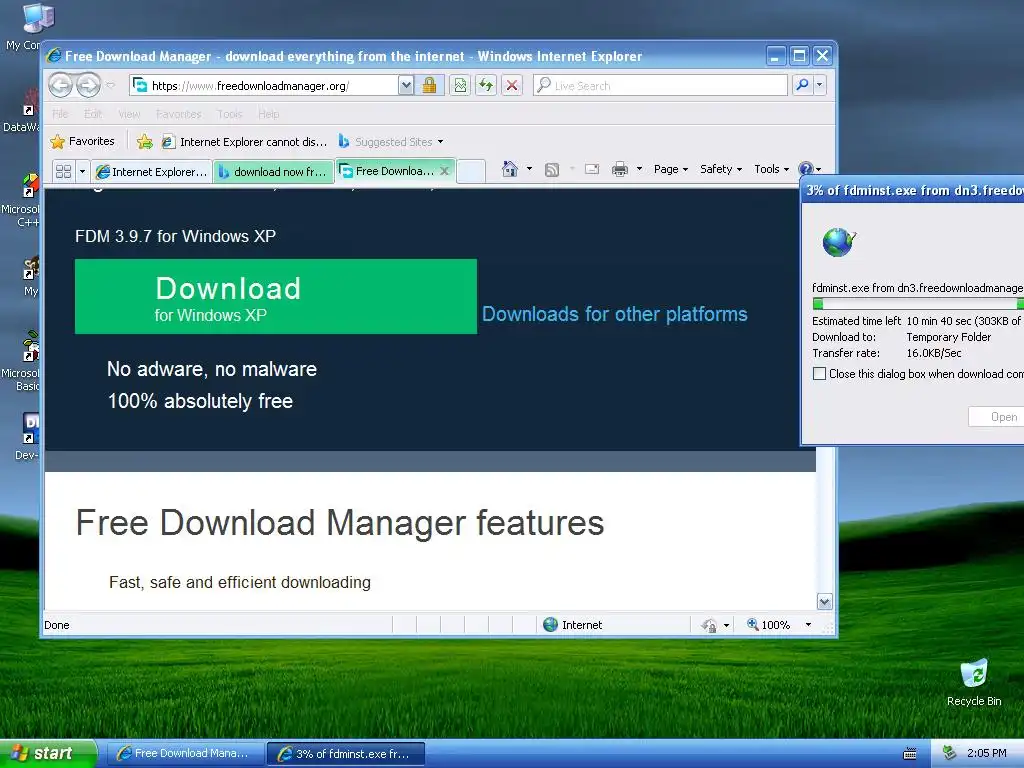
Task: Click Add to Favorites Bar icon
Action: tap(145, 142)
